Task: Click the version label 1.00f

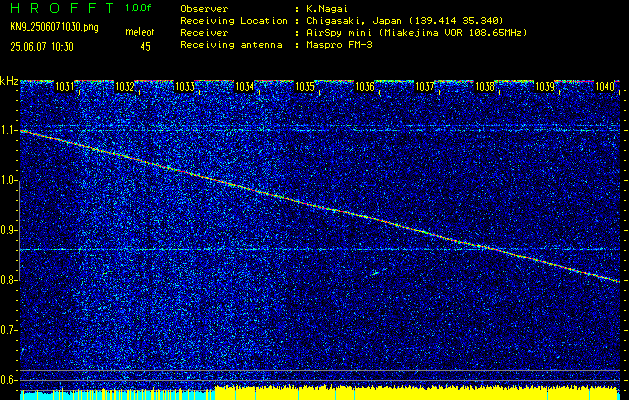Action: tap(138, 8)
